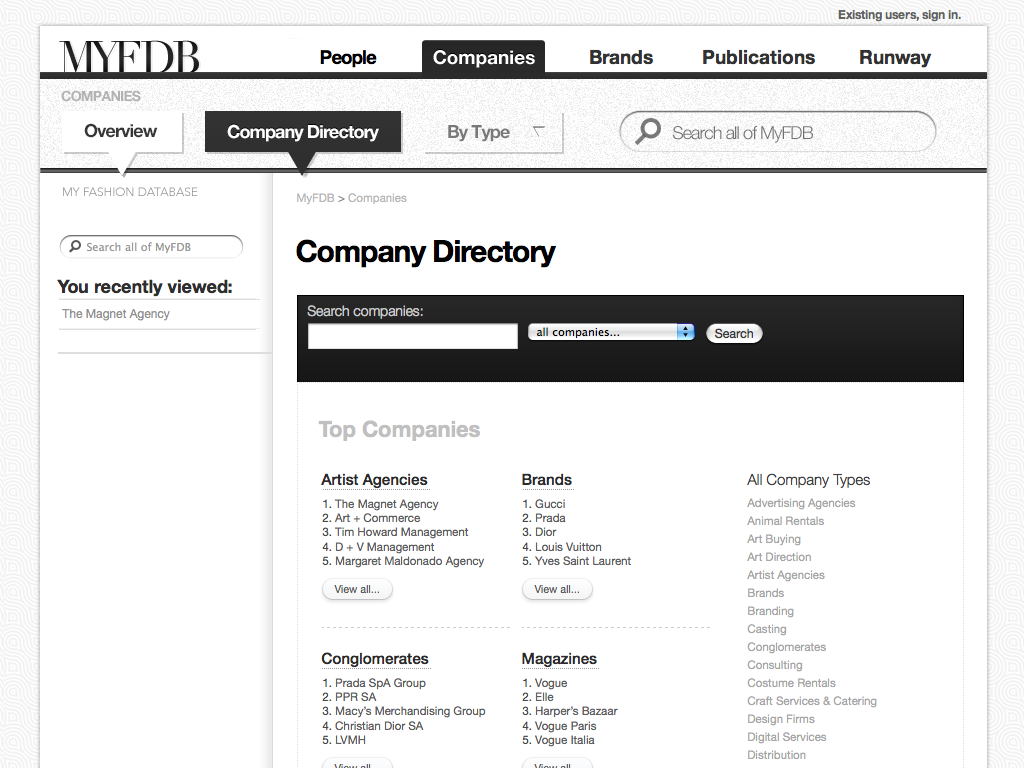Select Advertising Agencies company type
The image size is (1024, 768).
tap(801, 503)
